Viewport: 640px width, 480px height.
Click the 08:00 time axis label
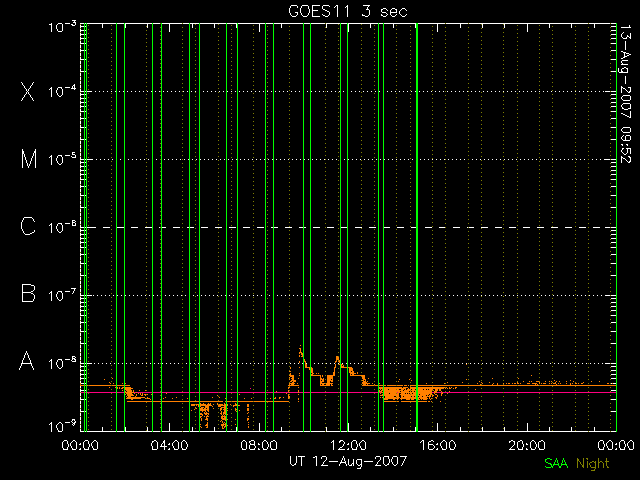click(x=259, y=445)
